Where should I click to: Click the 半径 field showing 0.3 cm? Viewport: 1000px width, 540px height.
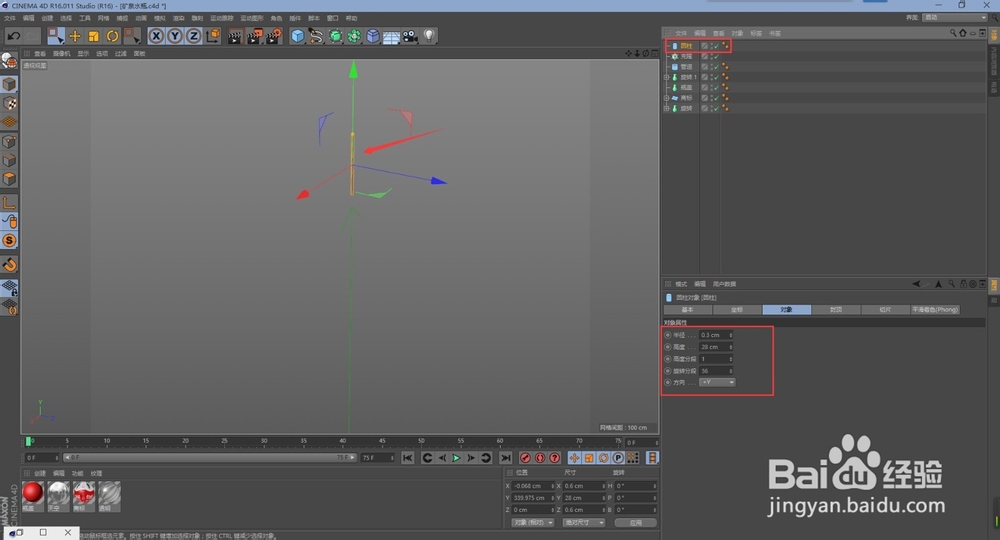(716, 335)
